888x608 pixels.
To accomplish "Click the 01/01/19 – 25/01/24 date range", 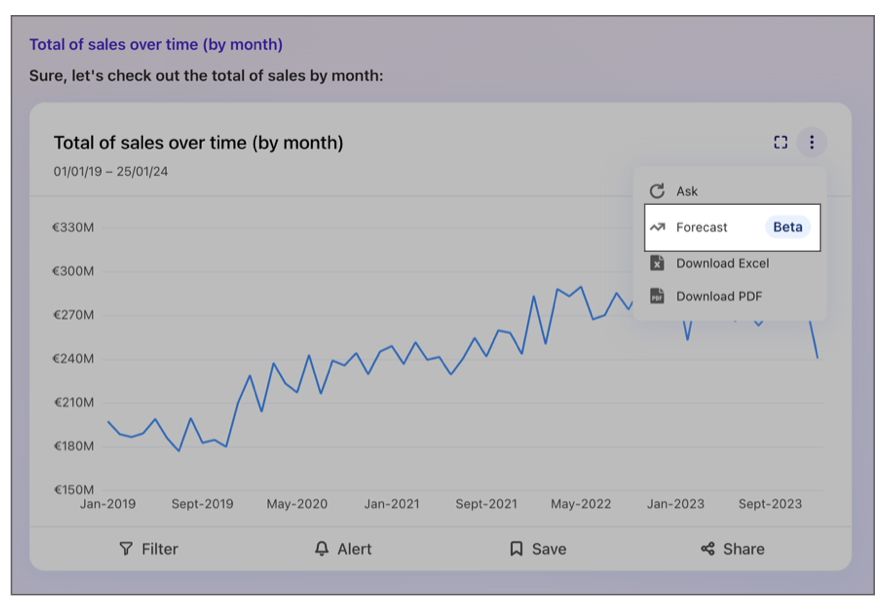I will [x=111, y=172].
